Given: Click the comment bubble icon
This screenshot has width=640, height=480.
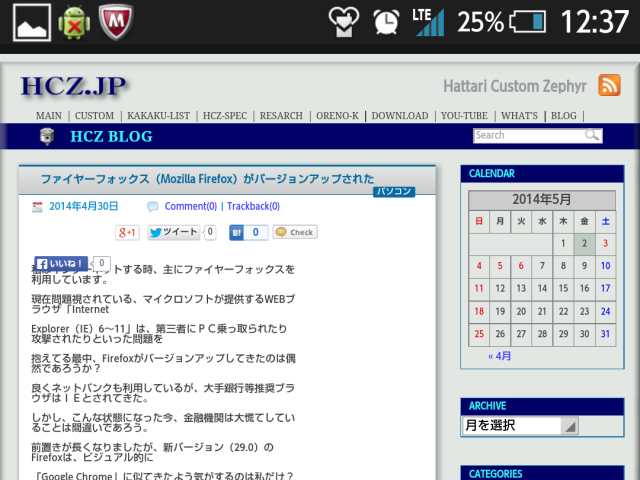Looking at the screenshot, I should (153, 206).
